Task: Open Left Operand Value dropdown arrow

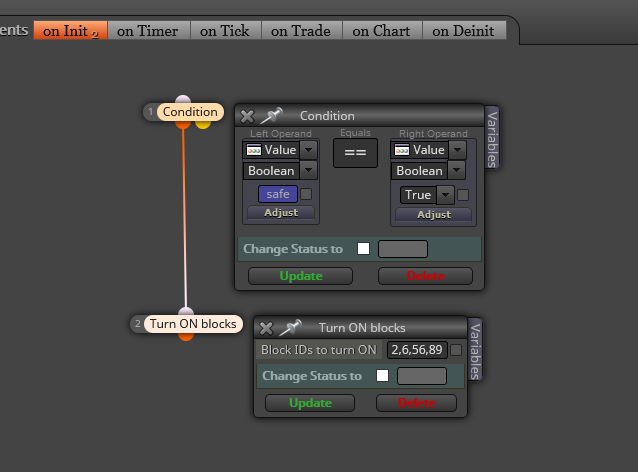Action: [308, 150]
